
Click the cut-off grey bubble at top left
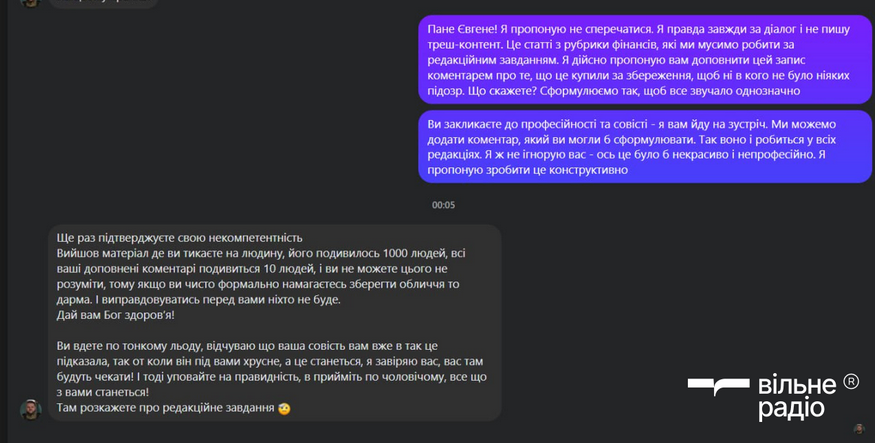tap(103, 3)
